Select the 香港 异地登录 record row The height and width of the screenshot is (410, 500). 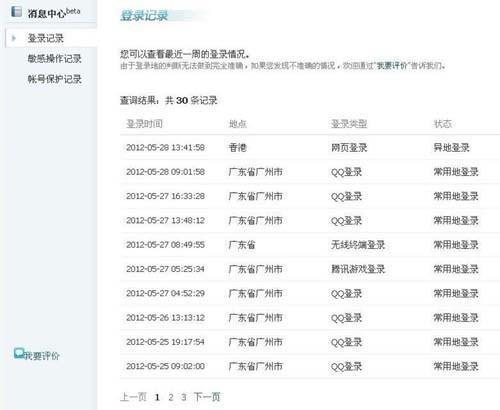point(310,147)
